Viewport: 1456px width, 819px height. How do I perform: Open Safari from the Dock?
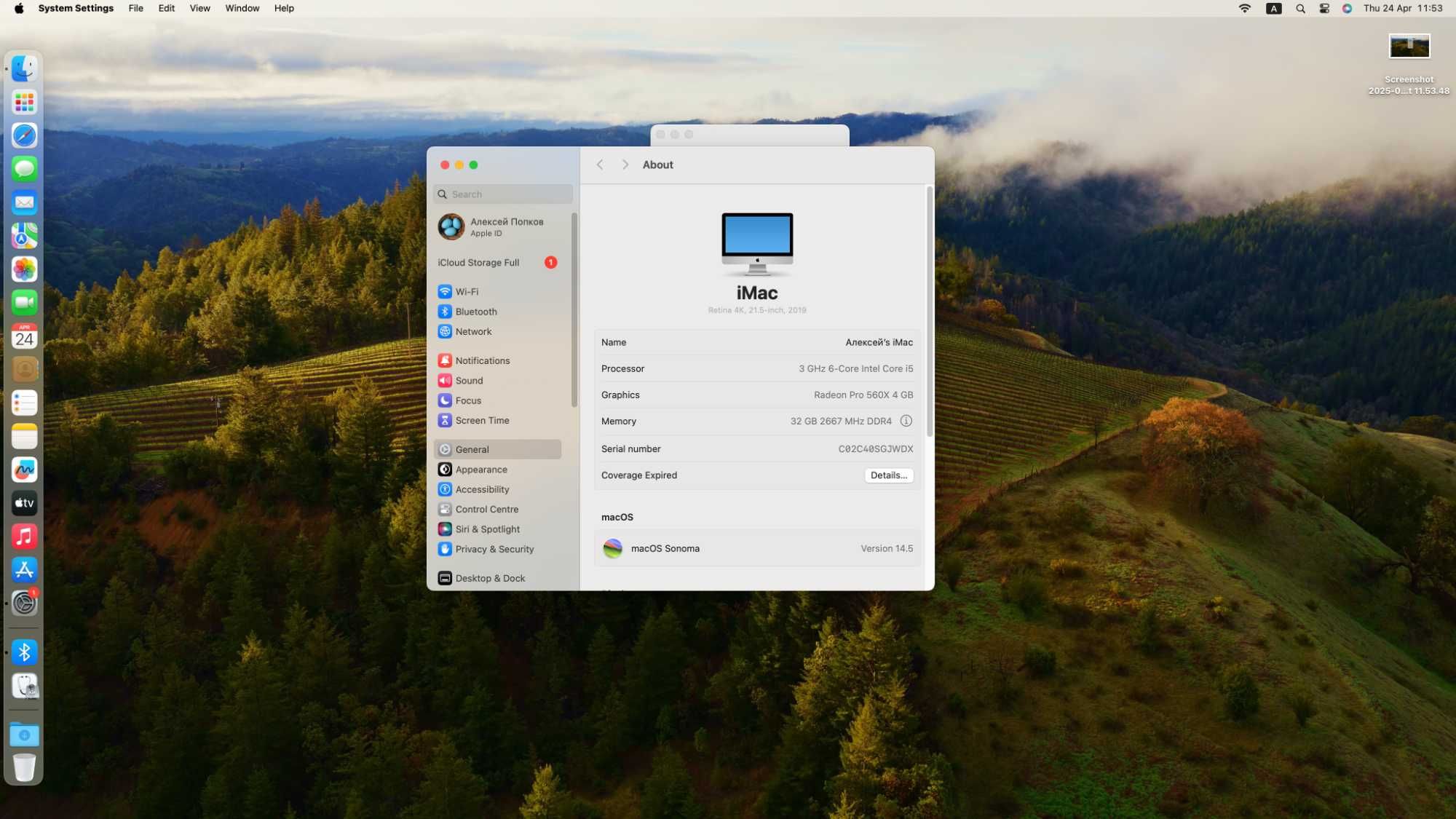point(24,136)
